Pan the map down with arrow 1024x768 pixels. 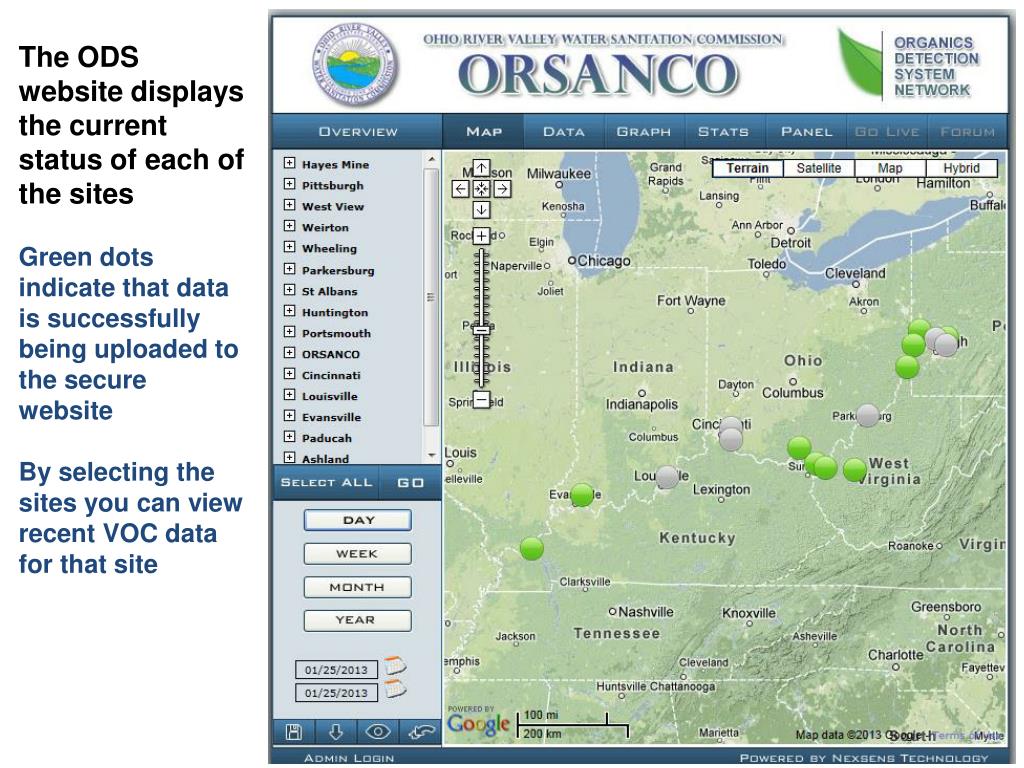(481, 210)
